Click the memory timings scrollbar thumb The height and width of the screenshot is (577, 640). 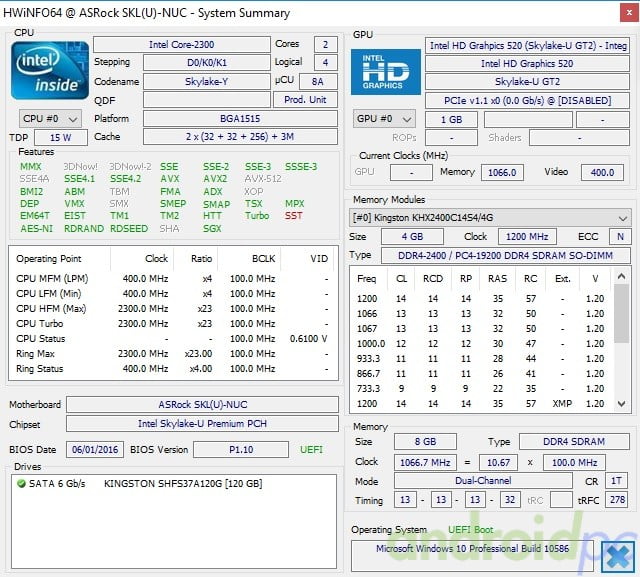[x=621, y=313]
